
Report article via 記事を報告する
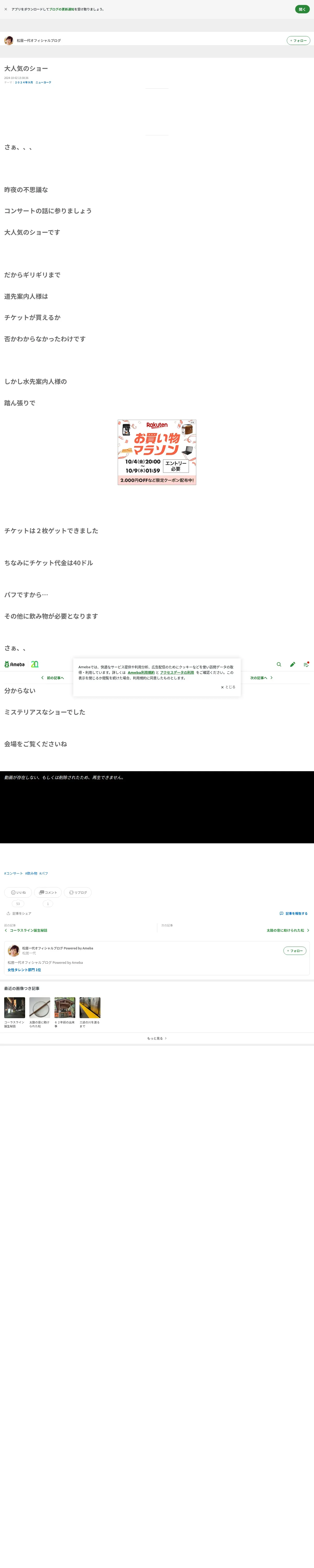pyautogui.click(x=293, y=914)
